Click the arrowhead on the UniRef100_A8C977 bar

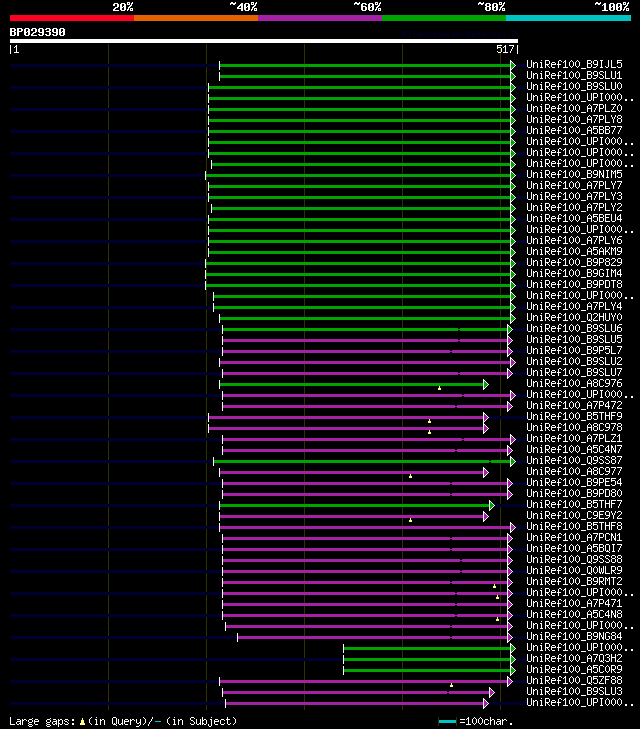pos(486,472)
